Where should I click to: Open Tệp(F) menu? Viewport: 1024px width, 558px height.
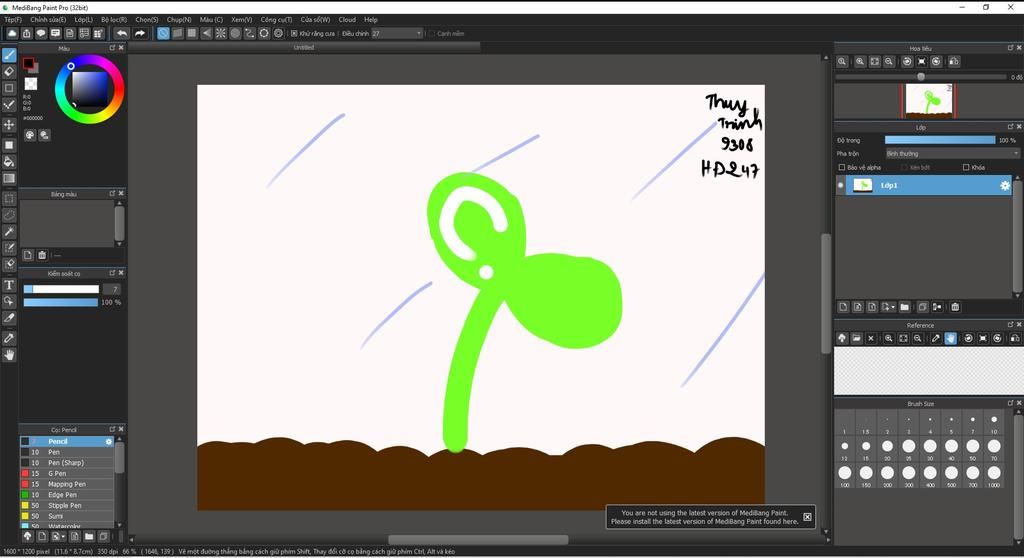tap(12, 20)
